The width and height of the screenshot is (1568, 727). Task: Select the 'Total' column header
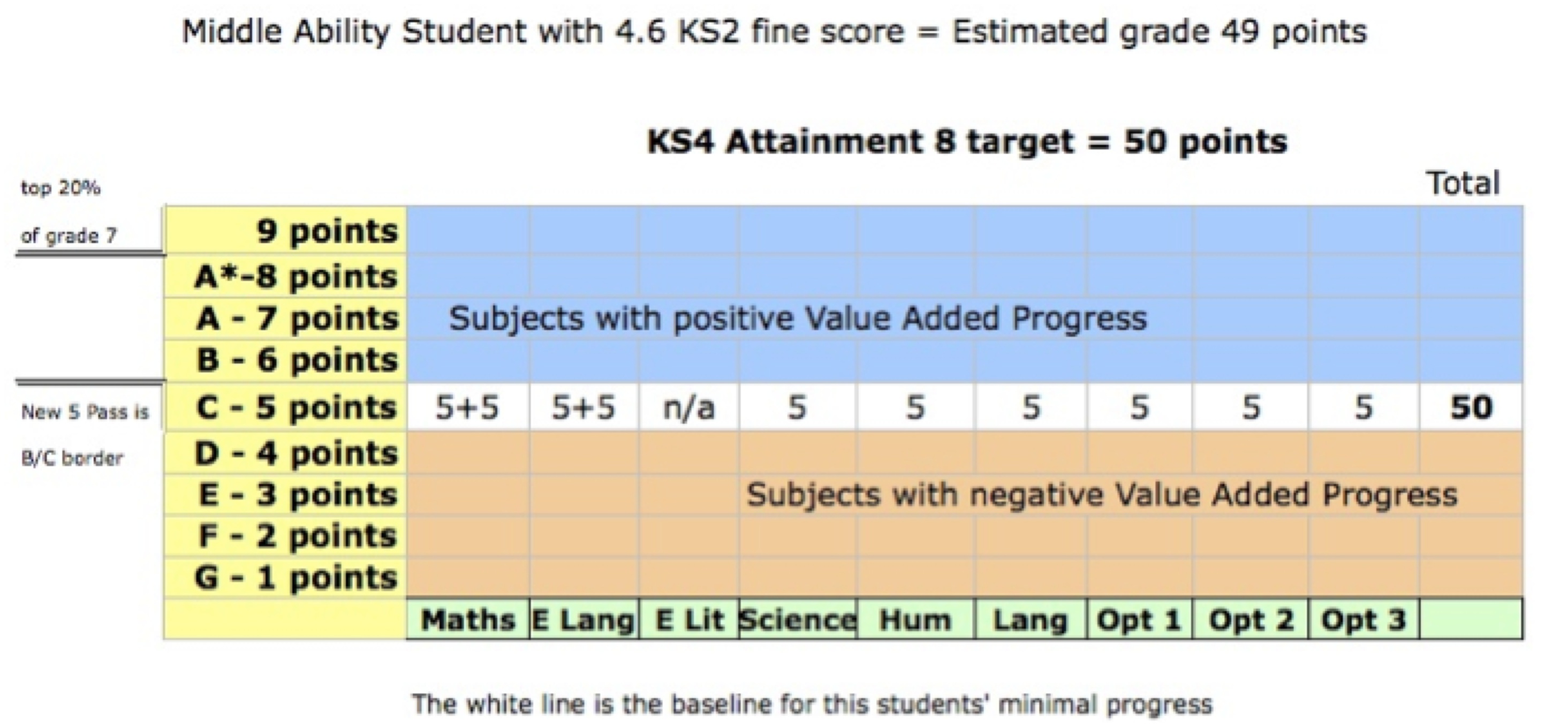click(1463, 183)
